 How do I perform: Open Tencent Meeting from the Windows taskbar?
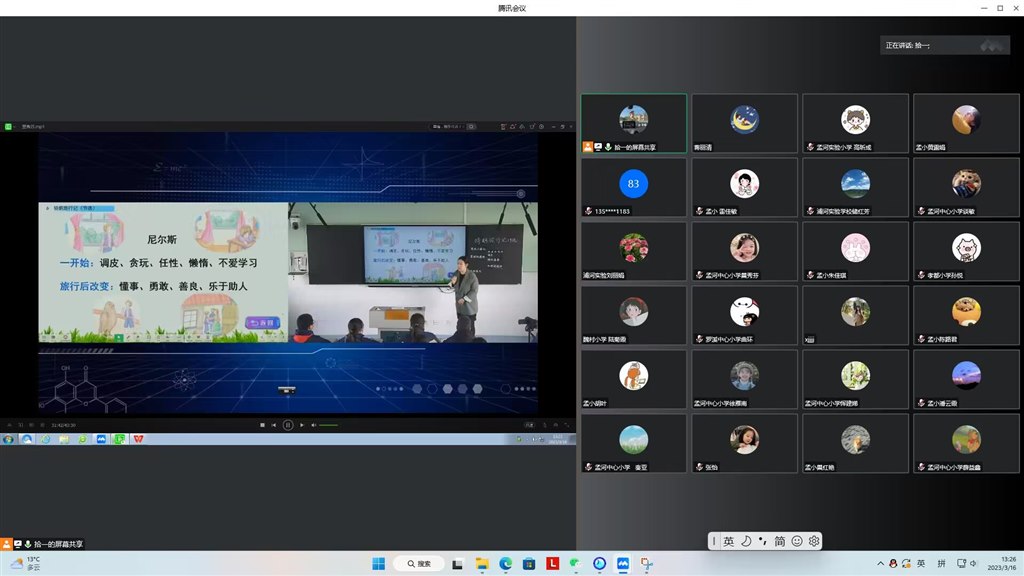[x=623, y=564]
